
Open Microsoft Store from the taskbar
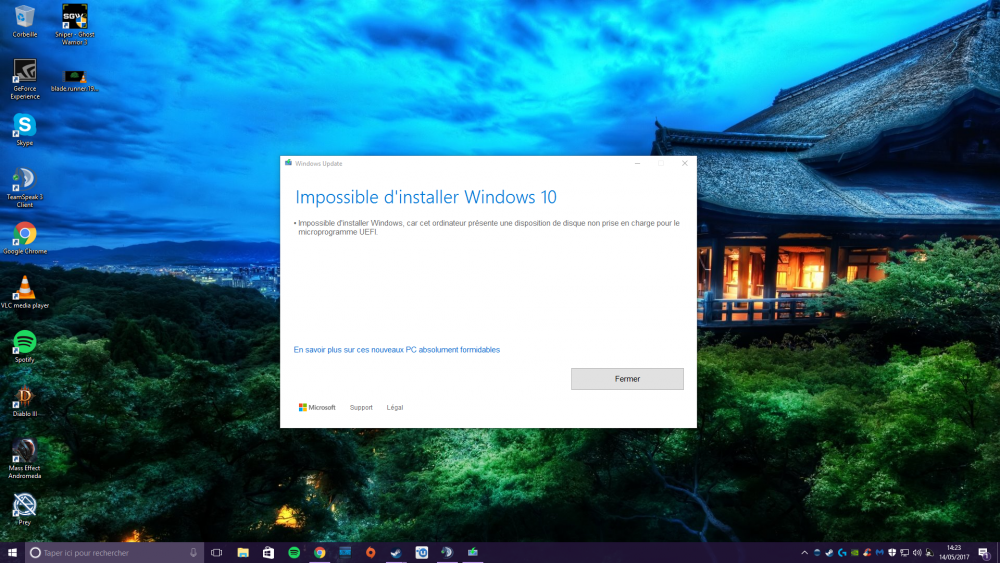tap(268, 553)
